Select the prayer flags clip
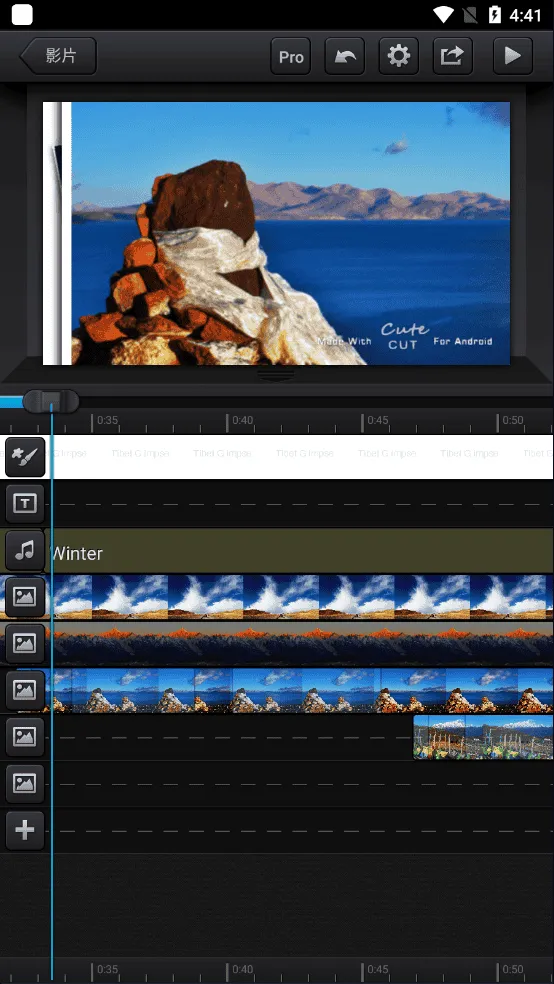Image resolution: width=554 pixels, height=984 pixels. [483, 737]
